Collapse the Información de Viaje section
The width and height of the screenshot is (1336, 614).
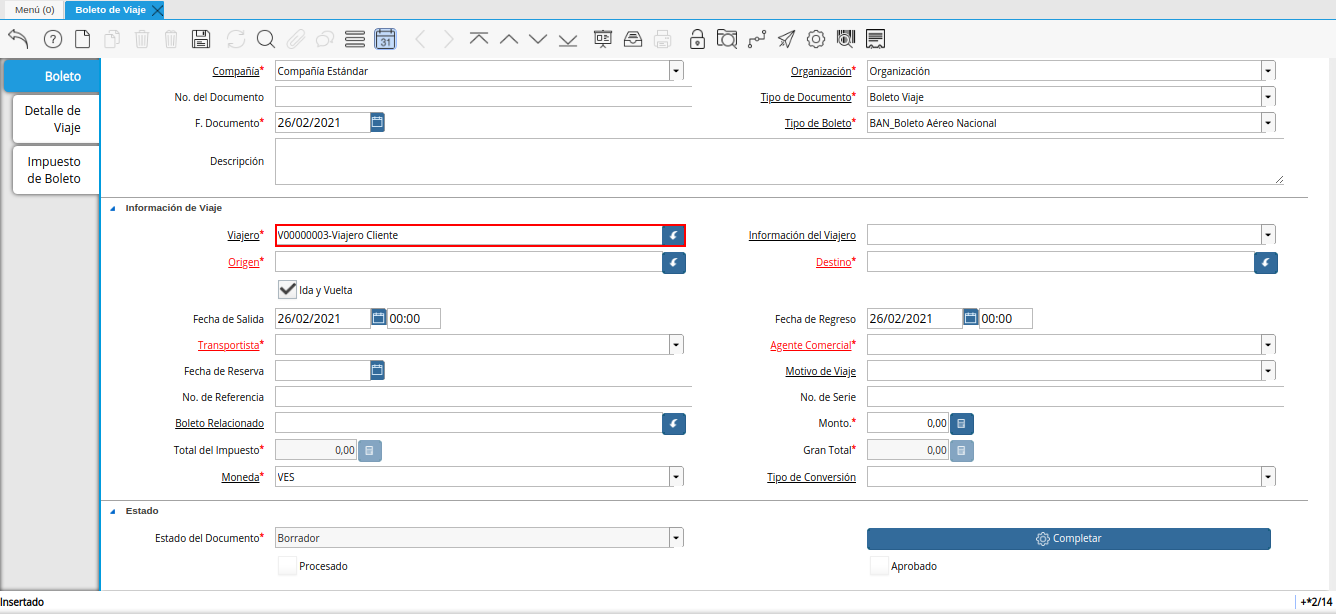click(x=112, y=208)
